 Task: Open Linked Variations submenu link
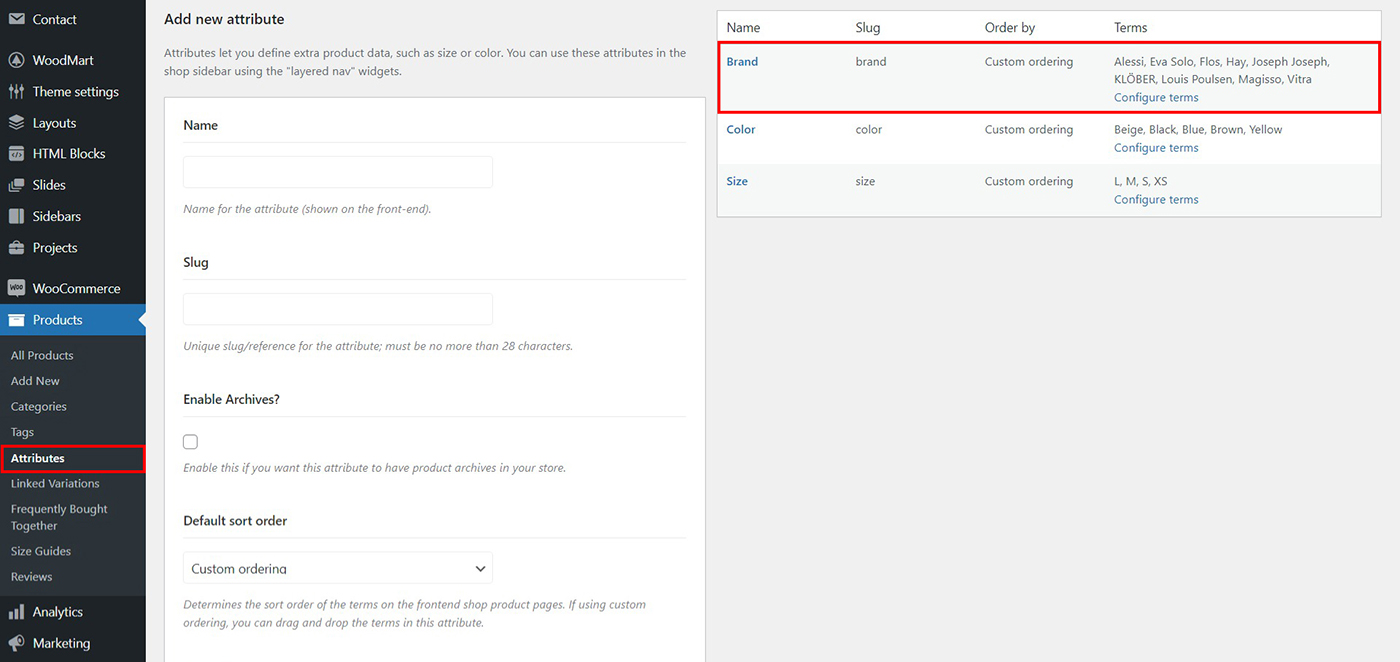(x=55, y=483)
